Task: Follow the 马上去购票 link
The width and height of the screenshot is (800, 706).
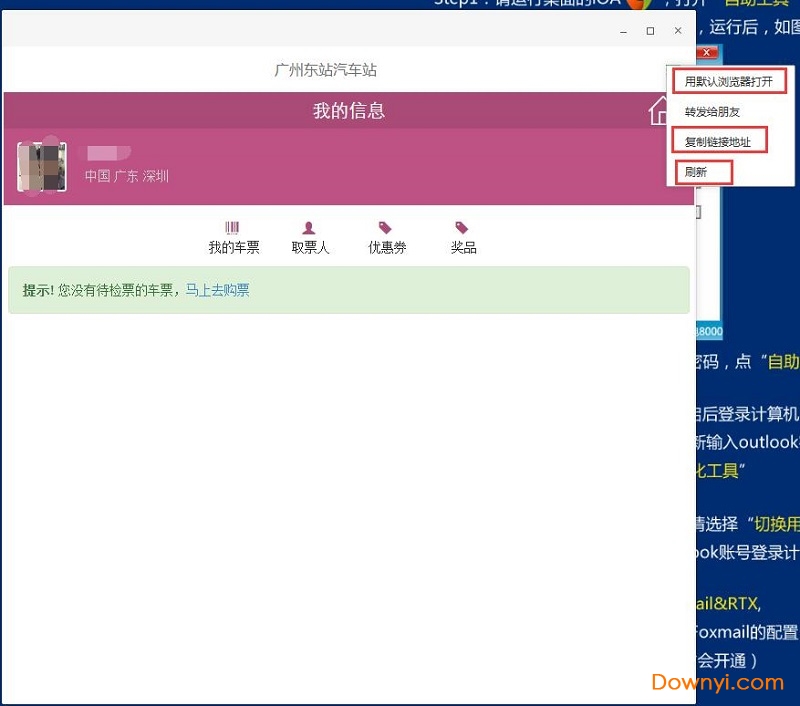Action: [x=218, y=291]
